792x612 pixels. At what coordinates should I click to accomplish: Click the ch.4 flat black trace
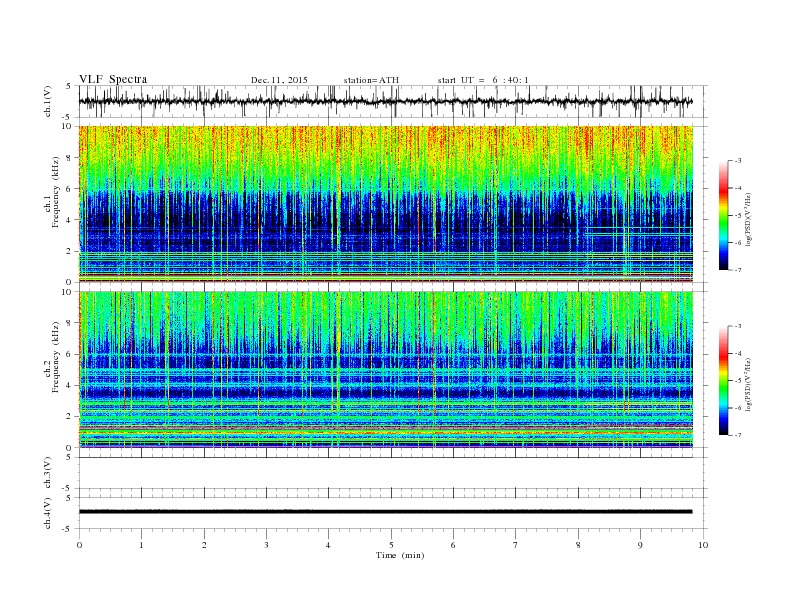point(385,512)
